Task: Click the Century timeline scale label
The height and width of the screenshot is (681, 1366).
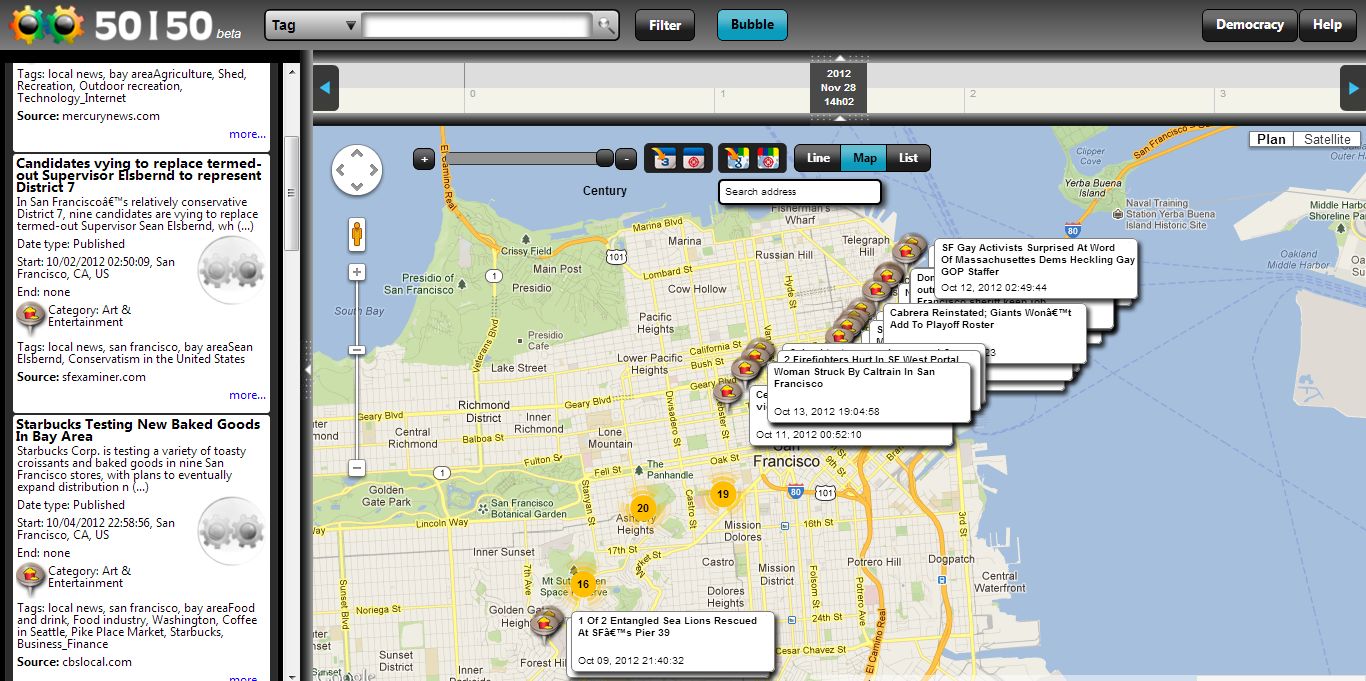Action: [x=605, y=190]
